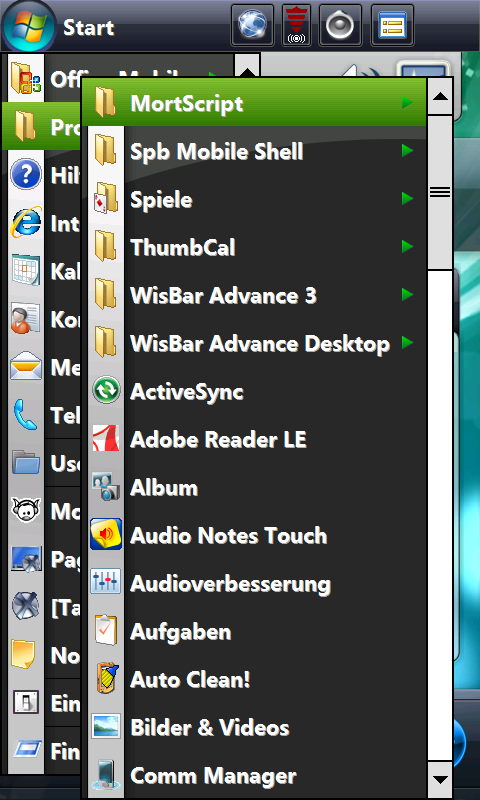Click the submenu scrollbar down arrow
Viewport: 480px width, 800px height.
[440, 779]
